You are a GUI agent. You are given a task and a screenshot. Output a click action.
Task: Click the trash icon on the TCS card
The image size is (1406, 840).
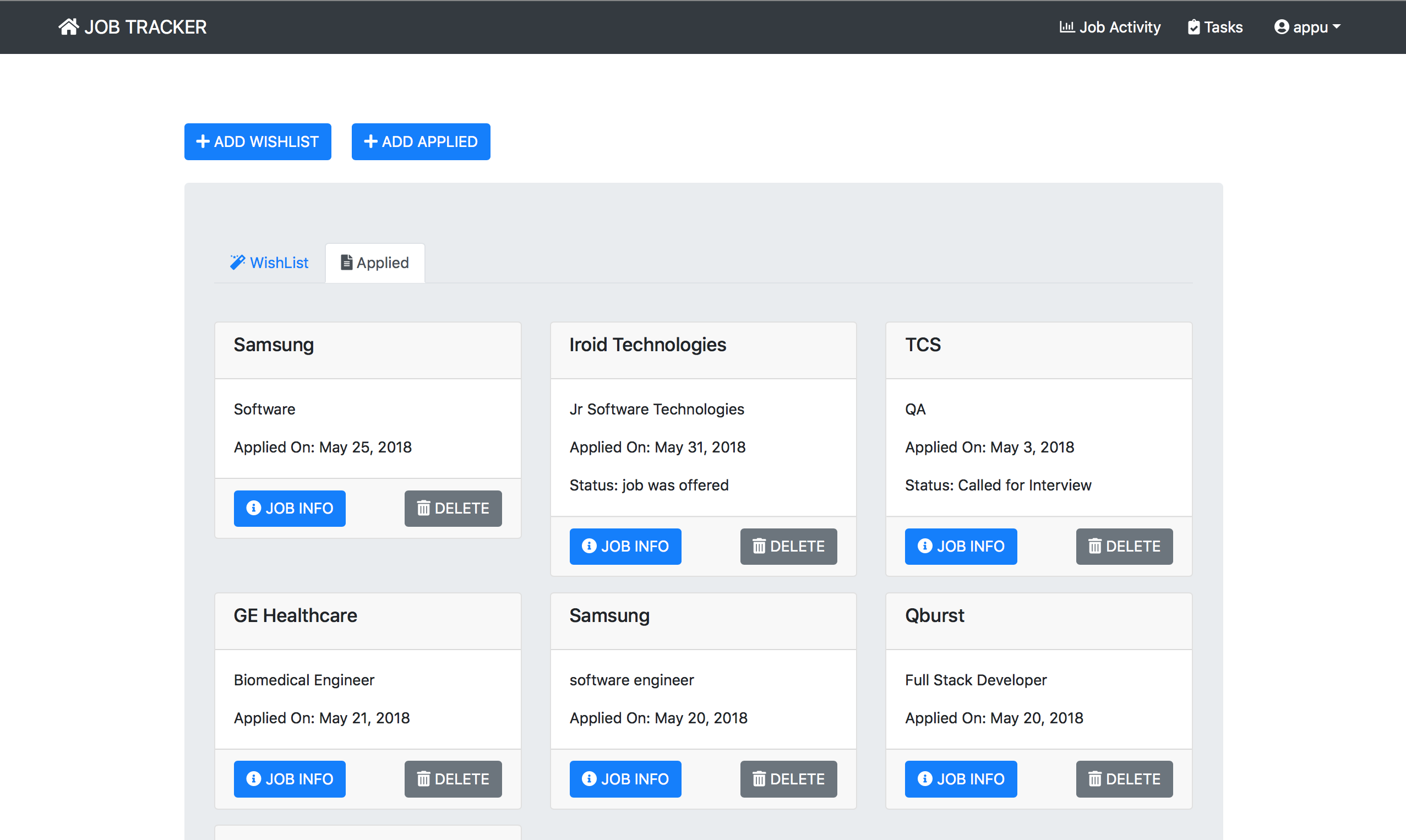click(x=1095, y=546)
